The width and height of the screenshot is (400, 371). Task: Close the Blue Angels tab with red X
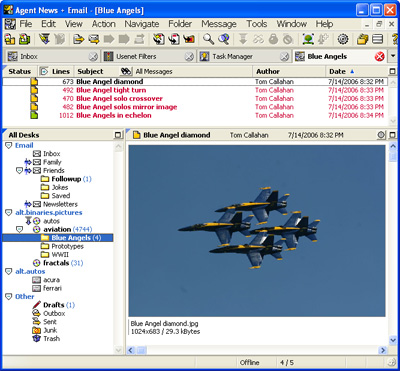click(x=379, y=57)
